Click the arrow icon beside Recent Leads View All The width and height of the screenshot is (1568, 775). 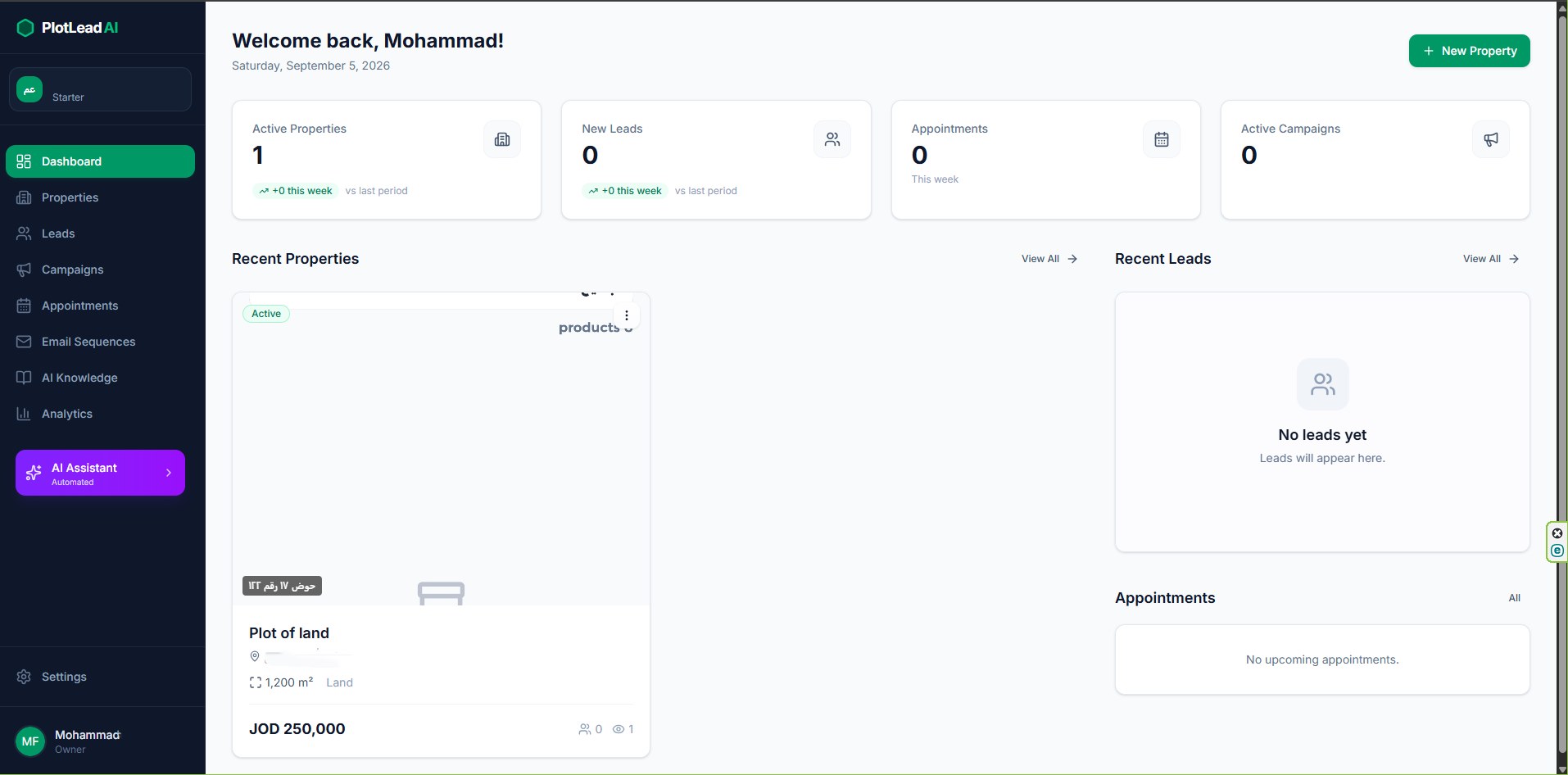[x=1514, y=259]
